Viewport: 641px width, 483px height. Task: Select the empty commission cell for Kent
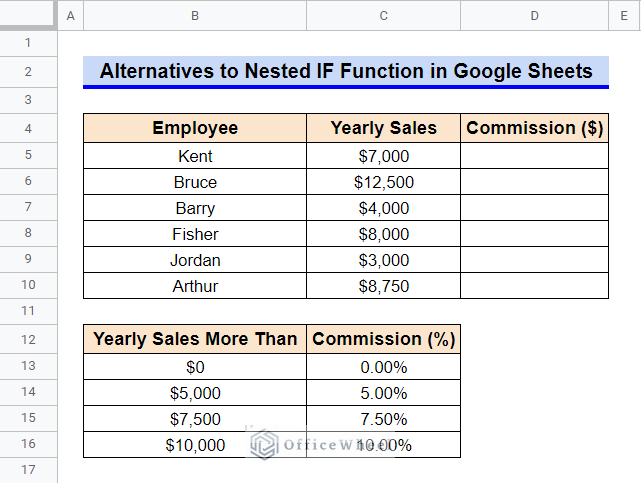coord(534,156)
